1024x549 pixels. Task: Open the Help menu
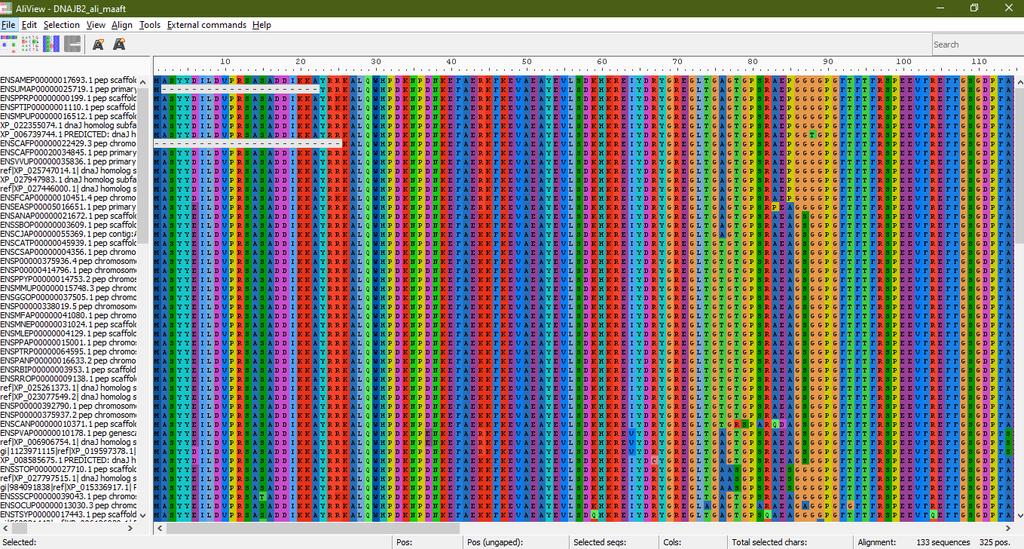click(x=261, y=25)
